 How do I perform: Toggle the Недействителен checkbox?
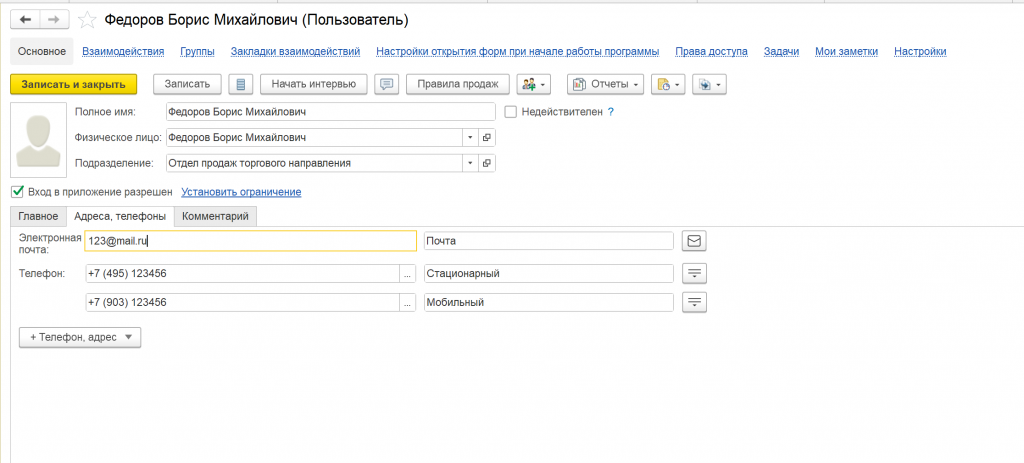[511, 112]
